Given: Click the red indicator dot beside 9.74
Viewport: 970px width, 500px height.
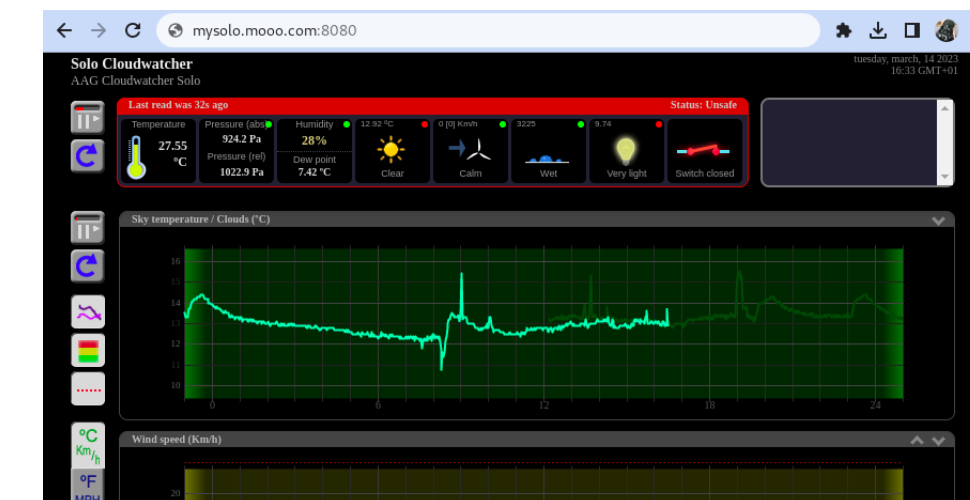Looking at the screenshot, I should click(658, 124).
